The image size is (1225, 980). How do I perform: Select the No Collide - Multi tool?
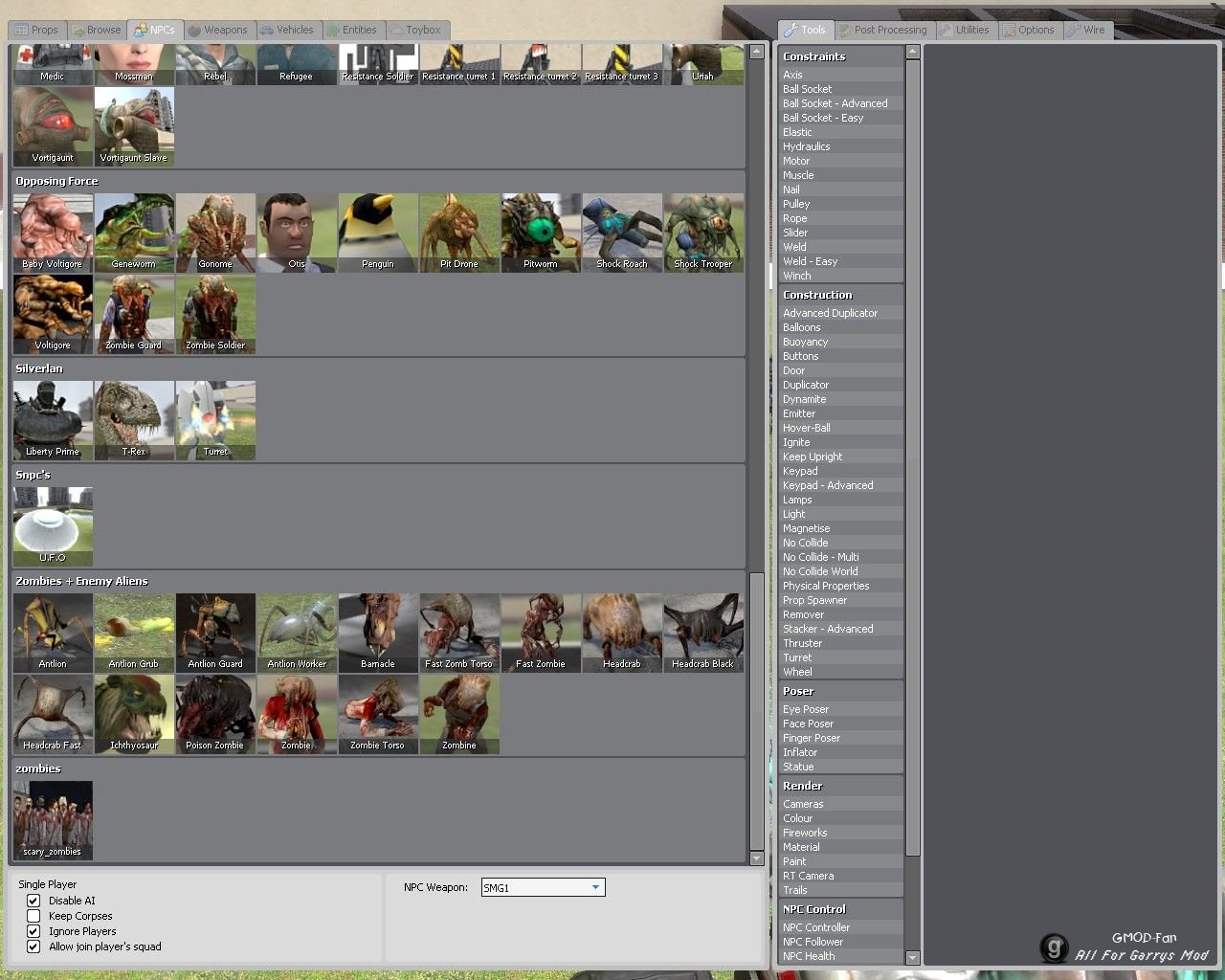click(841, 557)
